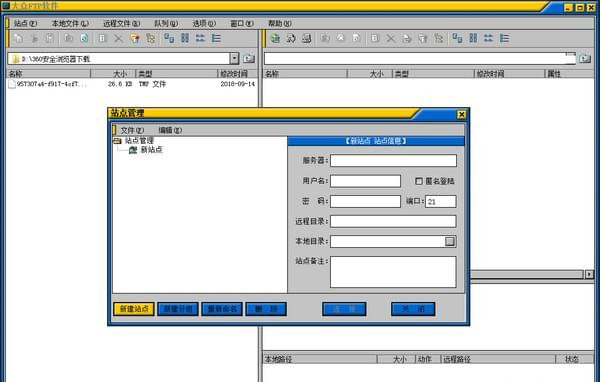
Task: Close the 站点管理 dialog with X
Action: tap(461, 114)
